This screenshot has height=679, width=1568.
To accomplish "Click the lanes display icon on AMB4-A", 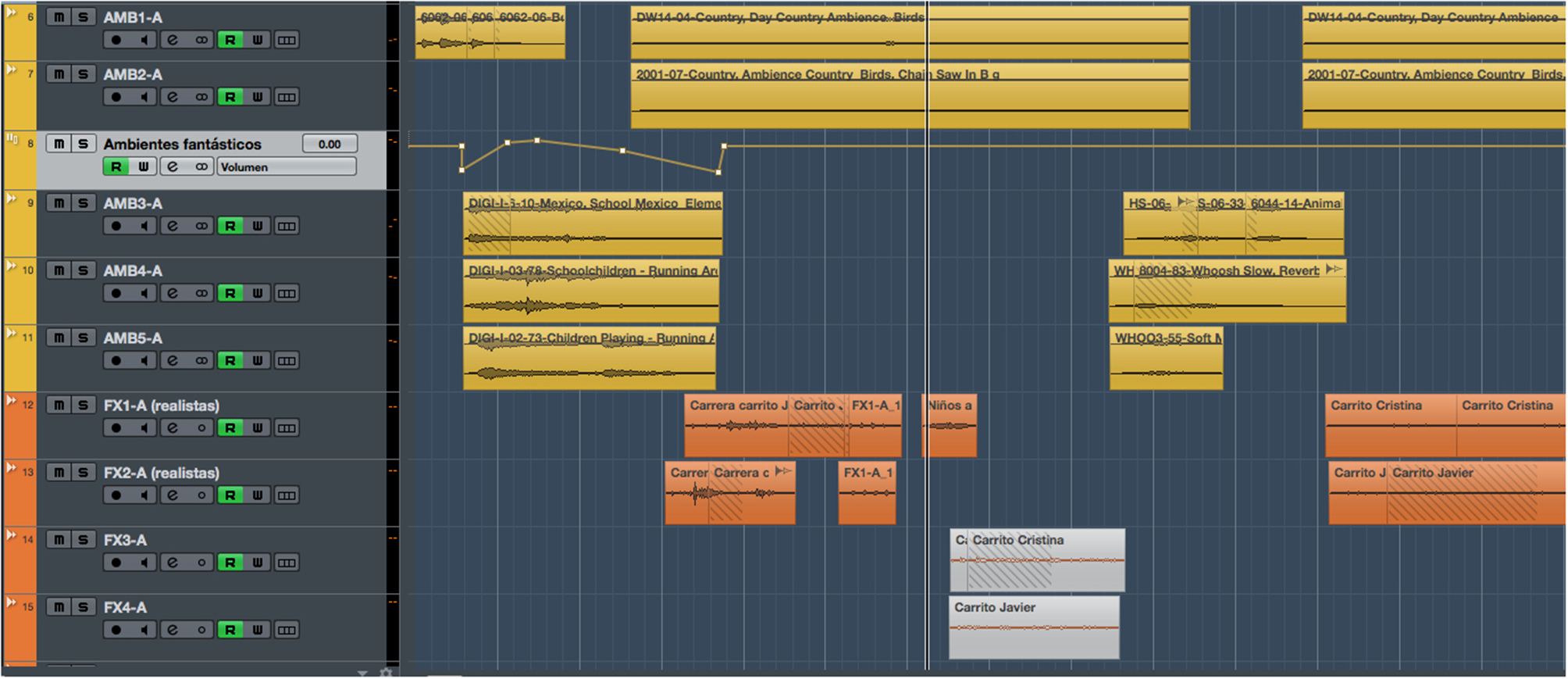I will click(x=287, y=293).
